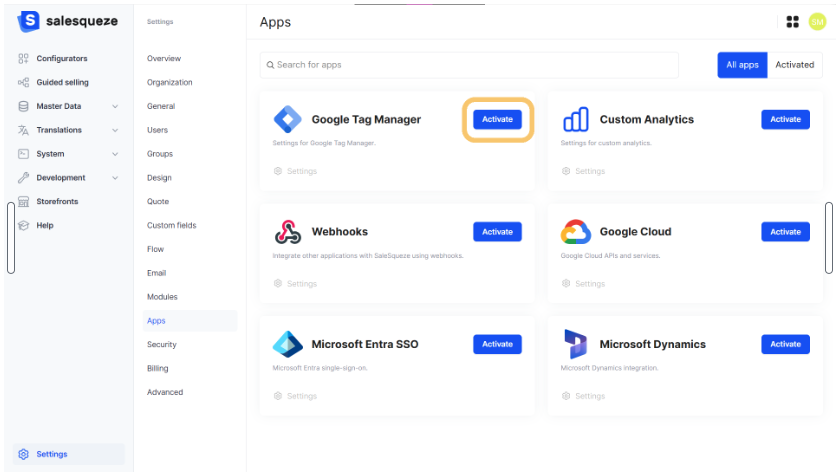The image size is (838, 472).
Task: Click the Microsoft Dynamics Settings gear icon
Action: point(566,396)
